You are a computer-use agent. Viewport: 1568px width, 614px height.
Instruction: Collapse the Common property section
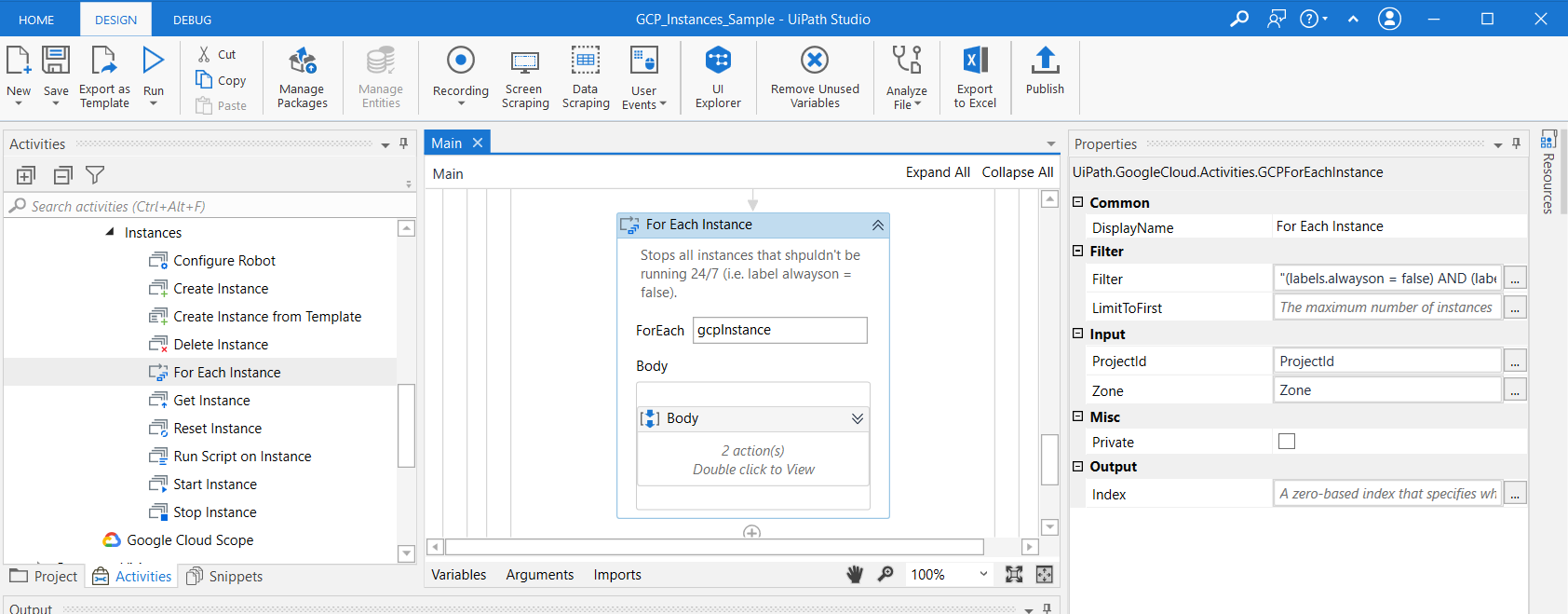[x=1078, y=202]
